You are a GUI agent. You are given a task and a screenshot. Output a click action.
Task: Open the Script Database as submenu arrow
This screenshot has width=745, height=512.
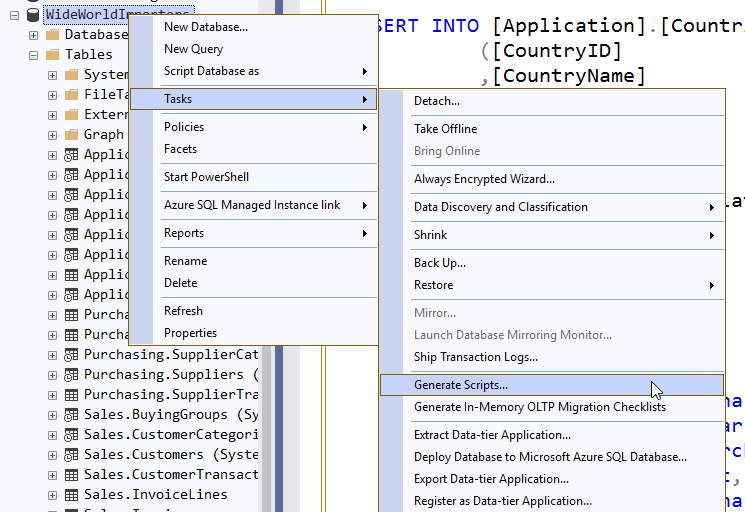tap(364, 71)
